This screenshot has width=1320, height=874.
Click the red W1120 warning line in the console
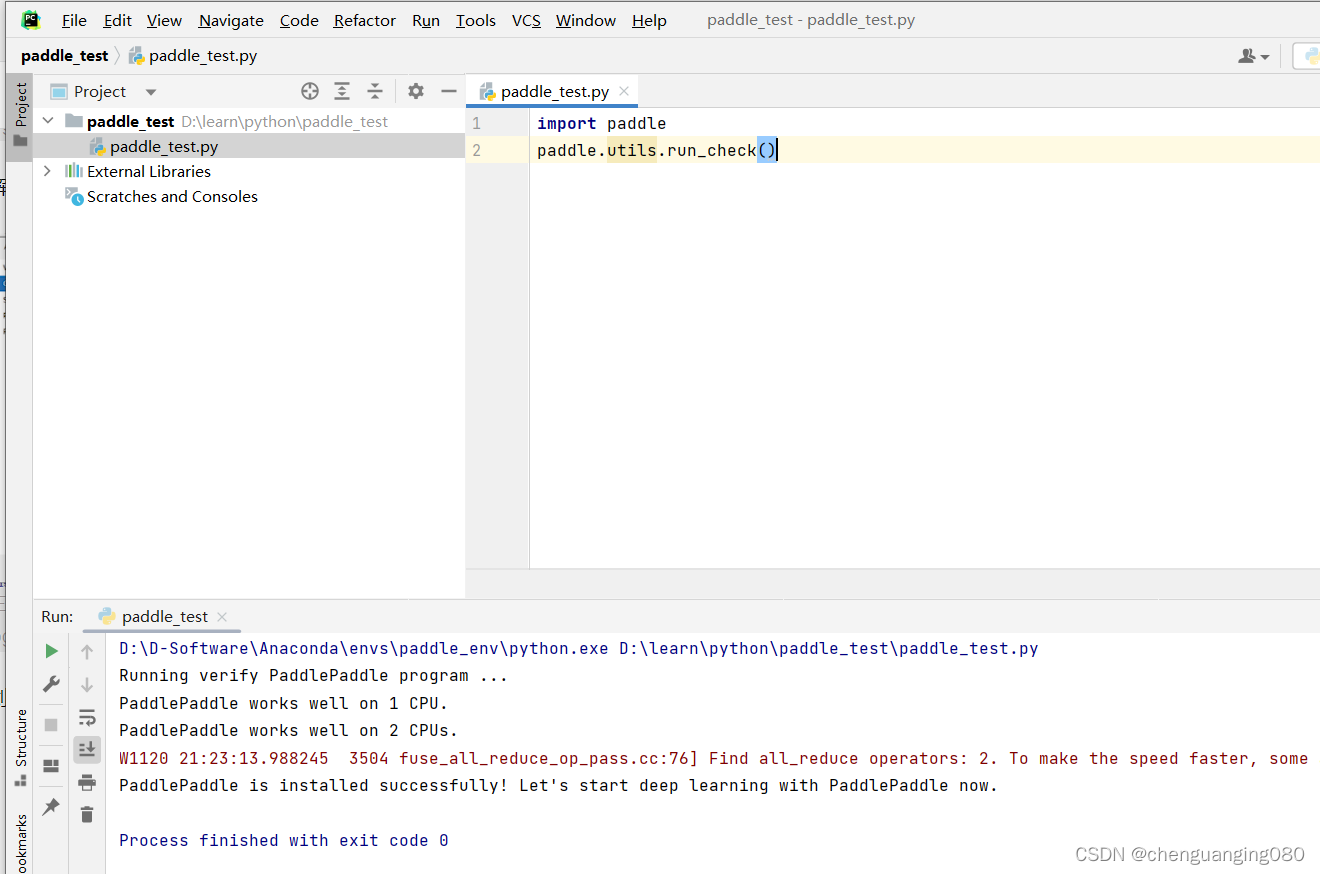coord(713,759)
